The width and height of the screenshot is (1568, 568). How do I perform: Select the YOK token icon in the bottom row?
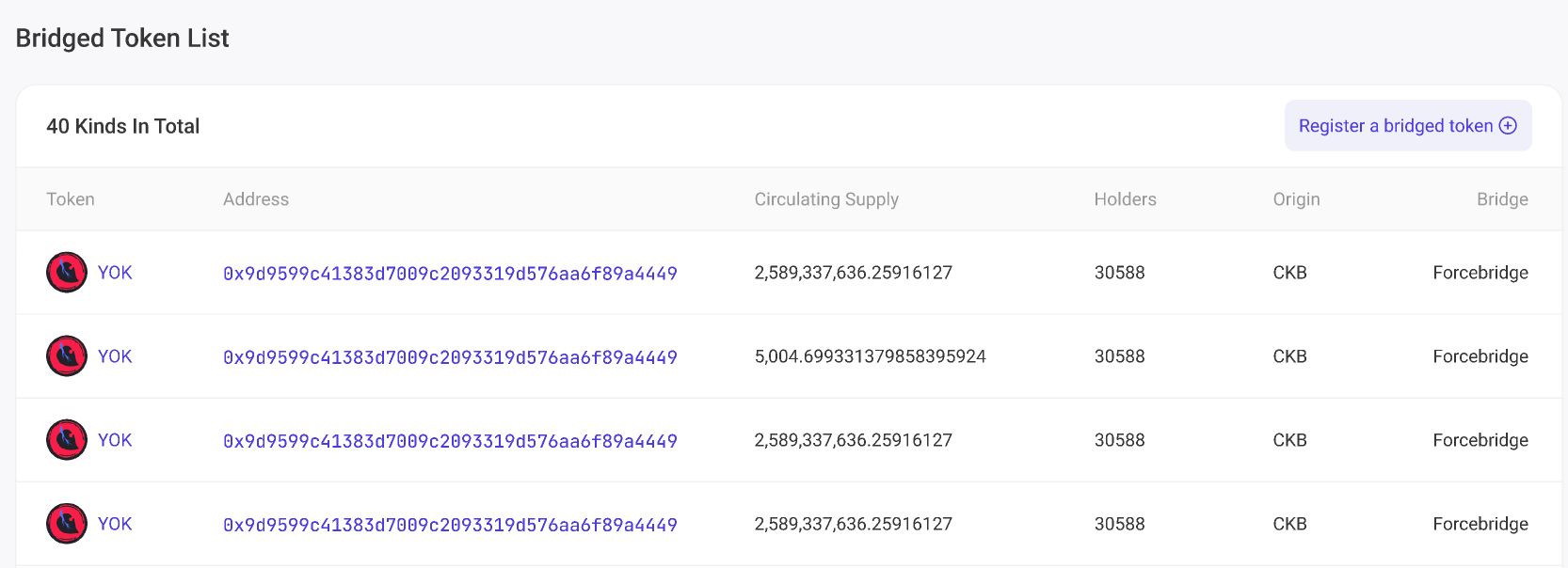(x=66, y=523)
